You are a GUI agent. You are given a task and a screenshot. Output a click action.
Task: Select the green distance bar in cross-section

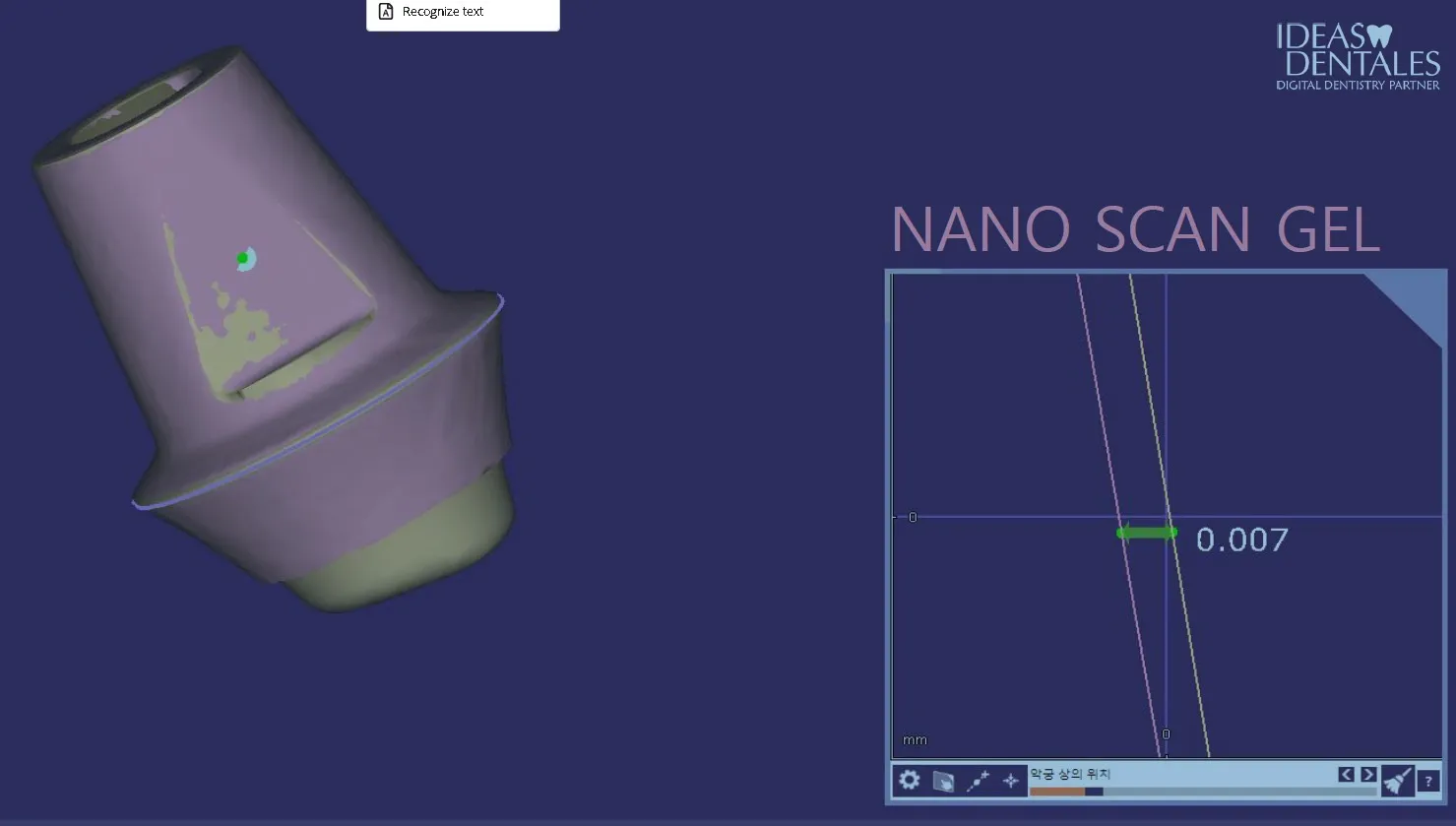point(1146,533)
